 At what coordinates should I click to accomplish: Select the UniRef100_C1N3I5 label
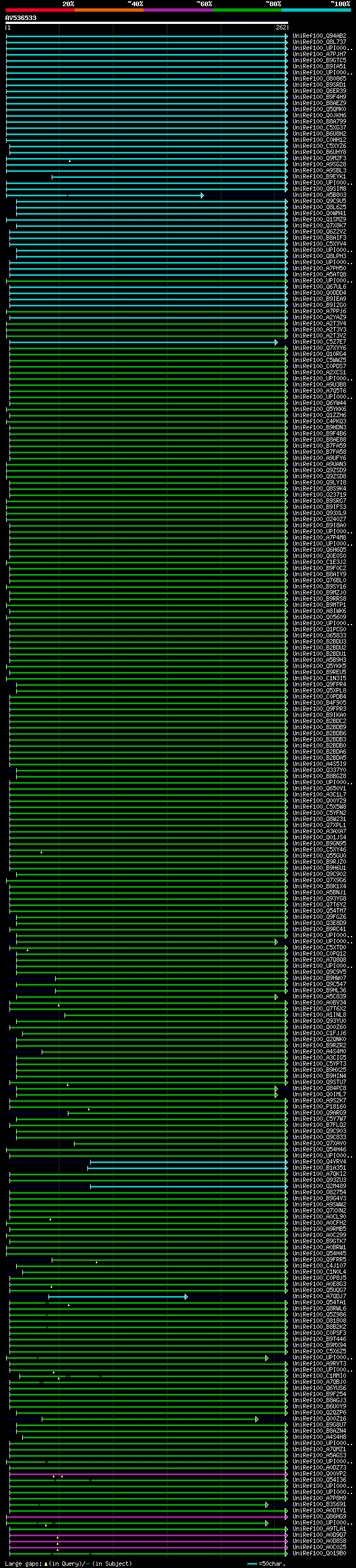[319, 678]
